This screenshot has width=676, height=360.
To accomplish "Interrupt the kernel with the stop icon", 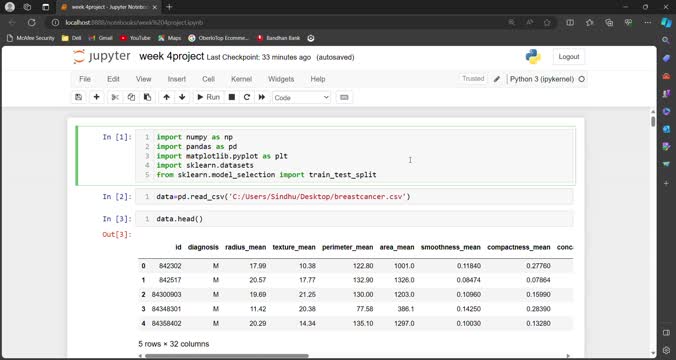I will pos(232,97).
